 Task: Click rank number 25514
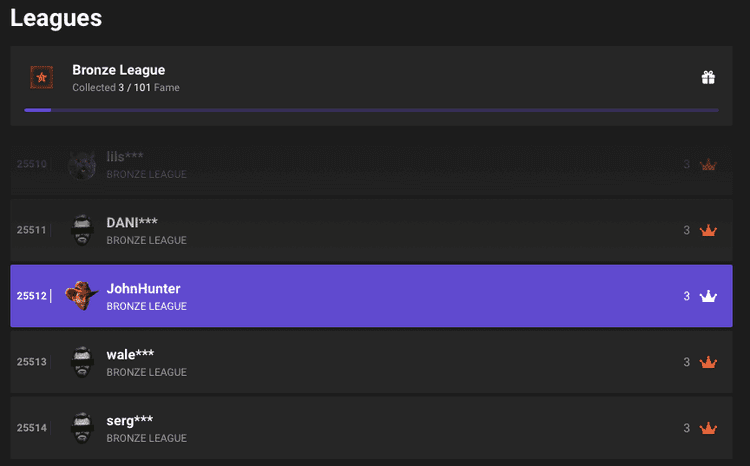[x=32, y=428]
